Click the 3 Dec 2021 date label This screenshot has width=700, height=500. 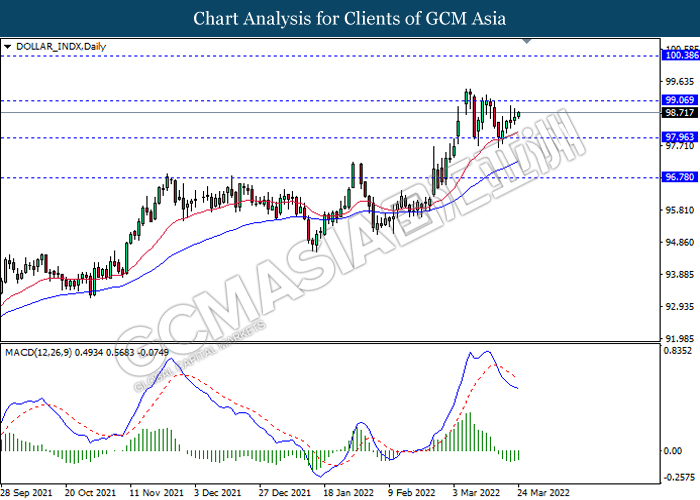coord(217,493)
